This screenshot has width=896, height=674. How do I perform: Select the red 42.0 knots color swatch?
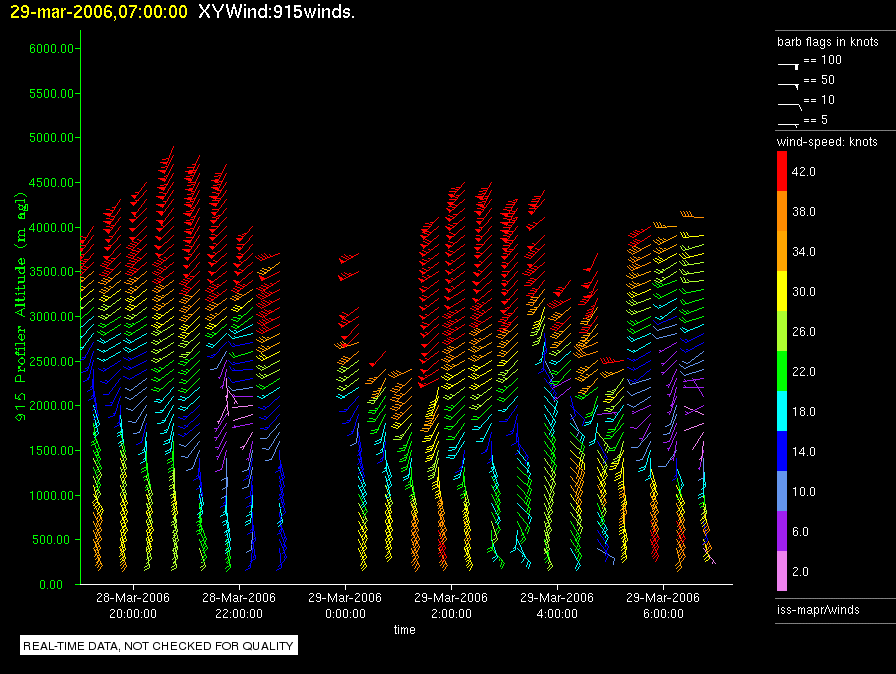pyautogui.click(x=783, y=172)
